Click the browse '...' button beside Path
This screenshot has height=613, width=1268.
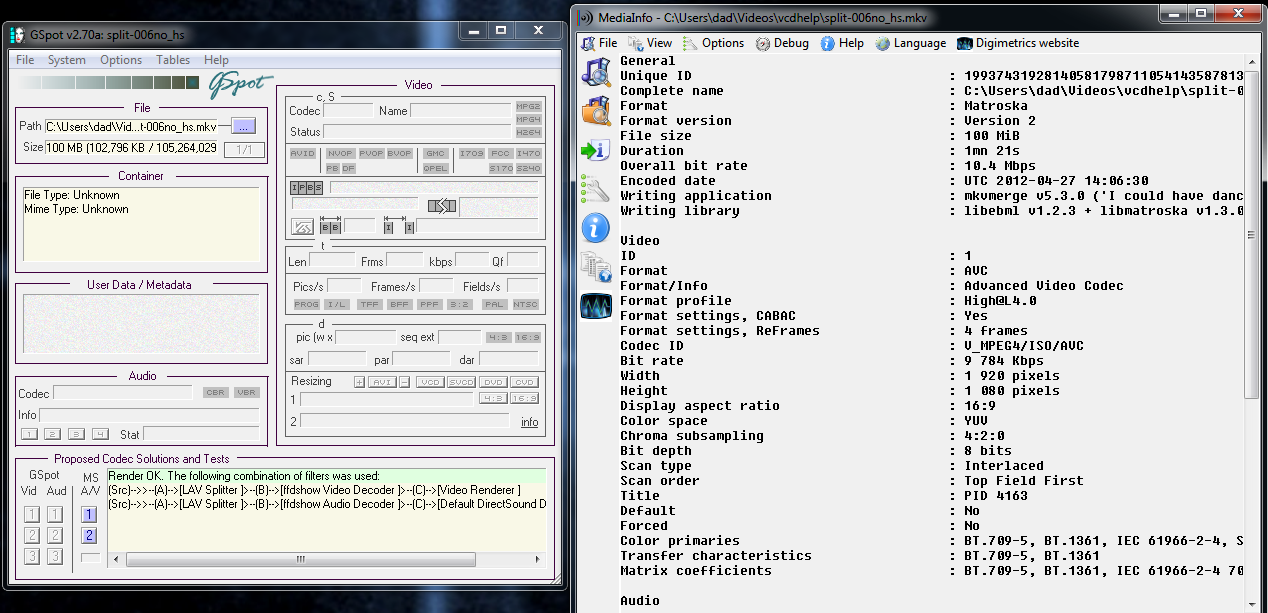pyautogui.click(x=244, y=126)
